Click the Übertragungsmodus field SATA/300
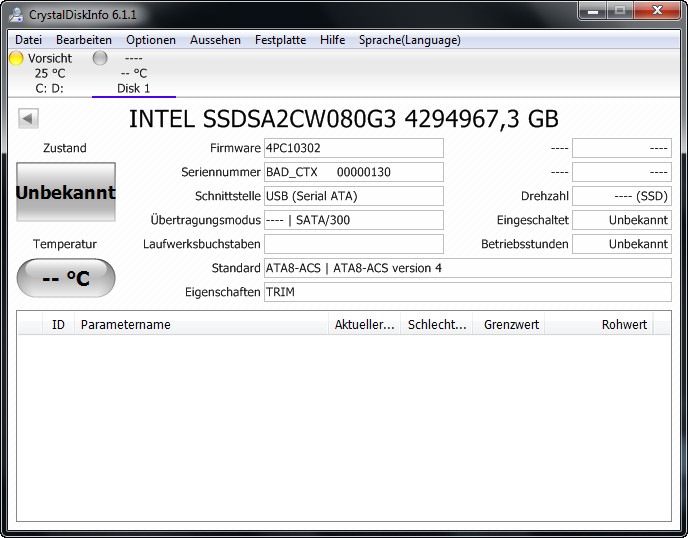The image size is (688, 538). [354, 220]
